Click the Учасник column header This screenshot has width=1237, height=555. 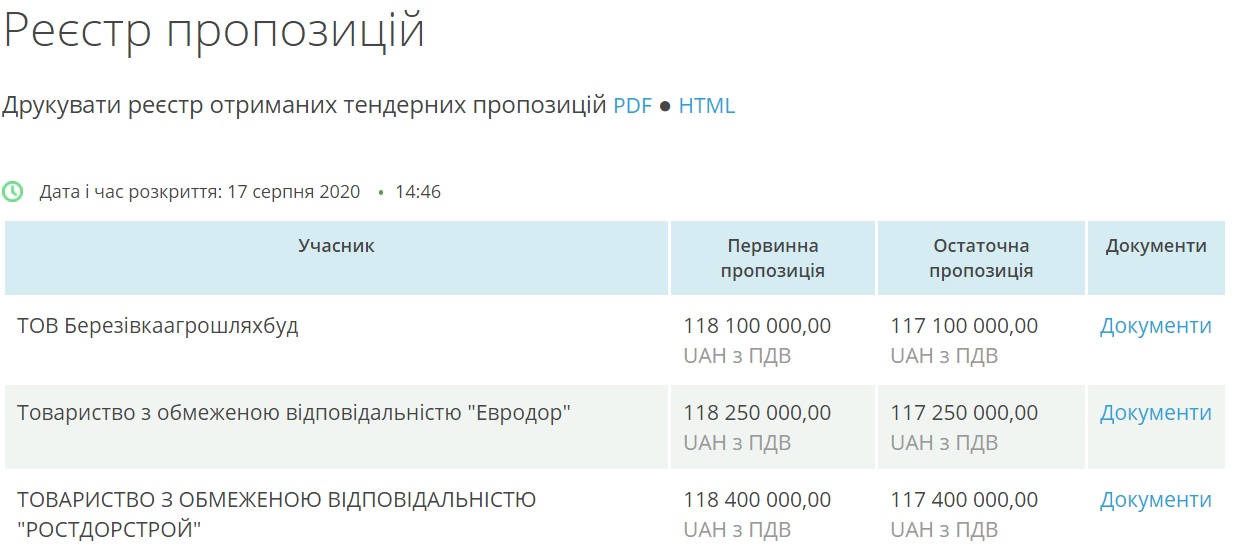336,246
